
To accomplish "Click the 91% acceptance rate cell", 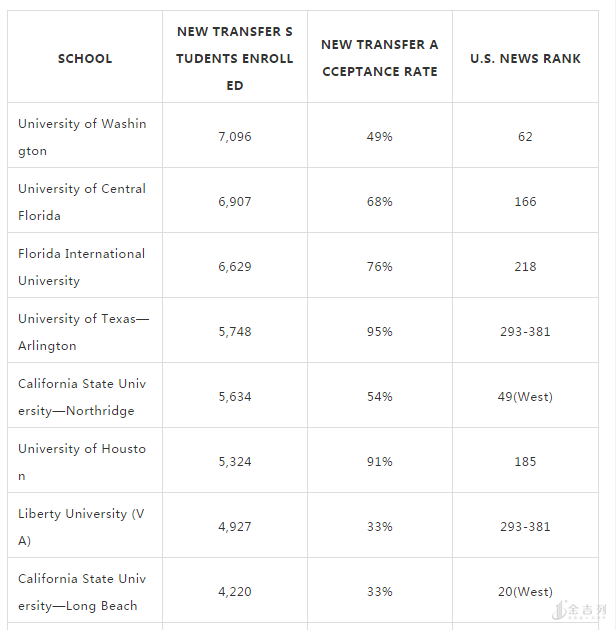I will pos(380,461).
